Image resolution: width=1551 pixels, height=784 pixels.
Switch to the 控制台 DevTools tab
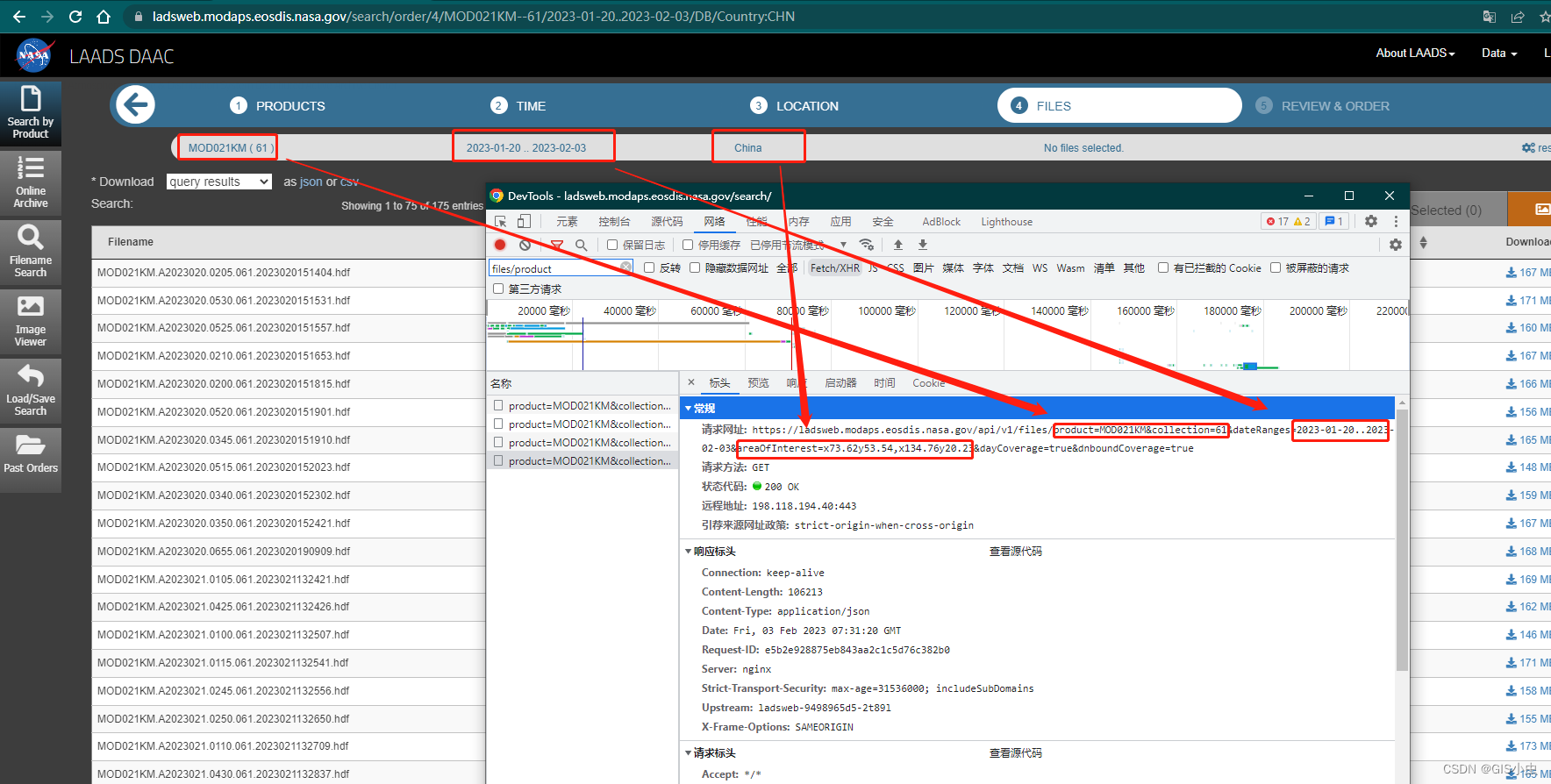click(614, 222)
